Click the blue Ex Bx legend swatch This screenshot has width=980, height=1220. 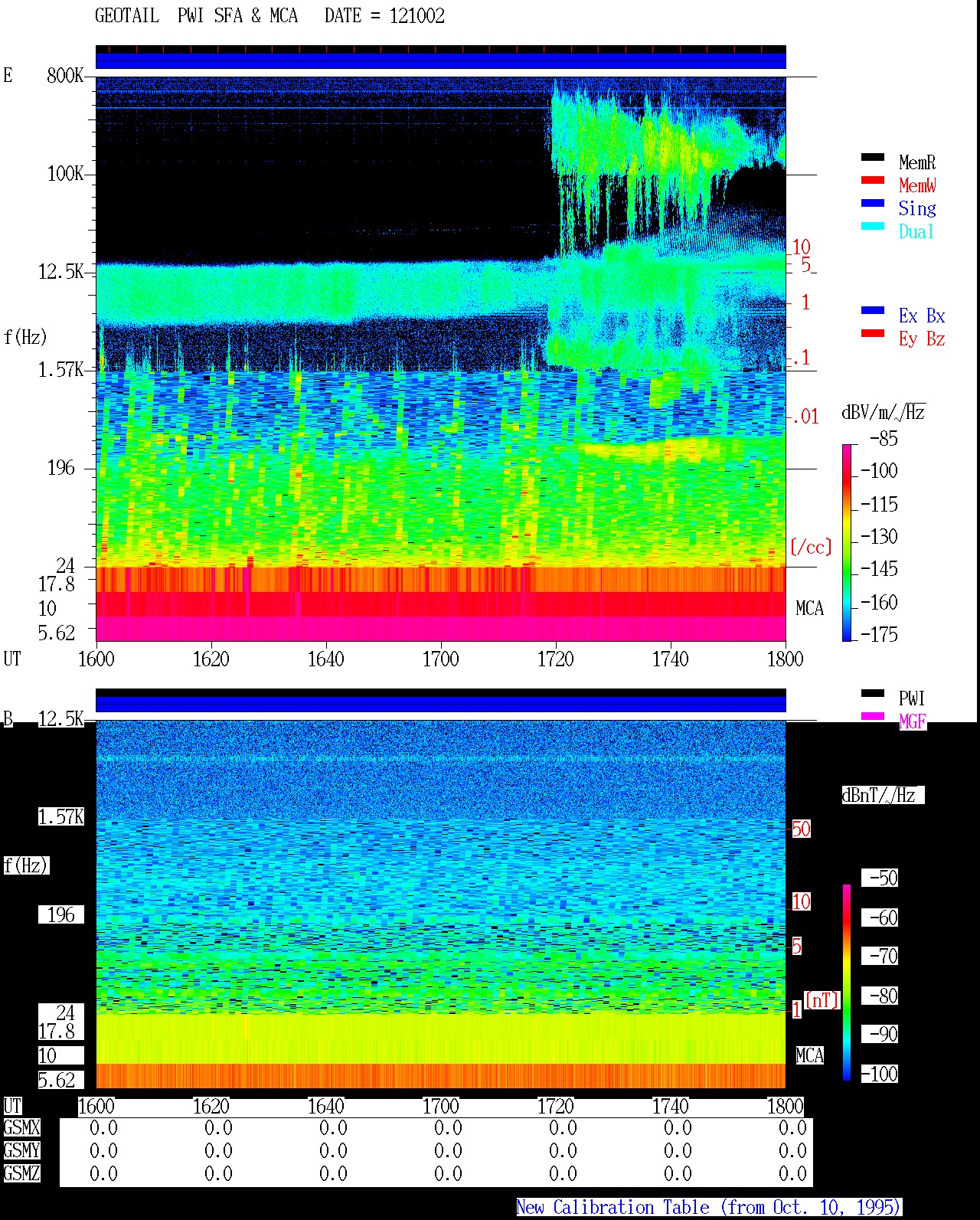click(873, 311)
